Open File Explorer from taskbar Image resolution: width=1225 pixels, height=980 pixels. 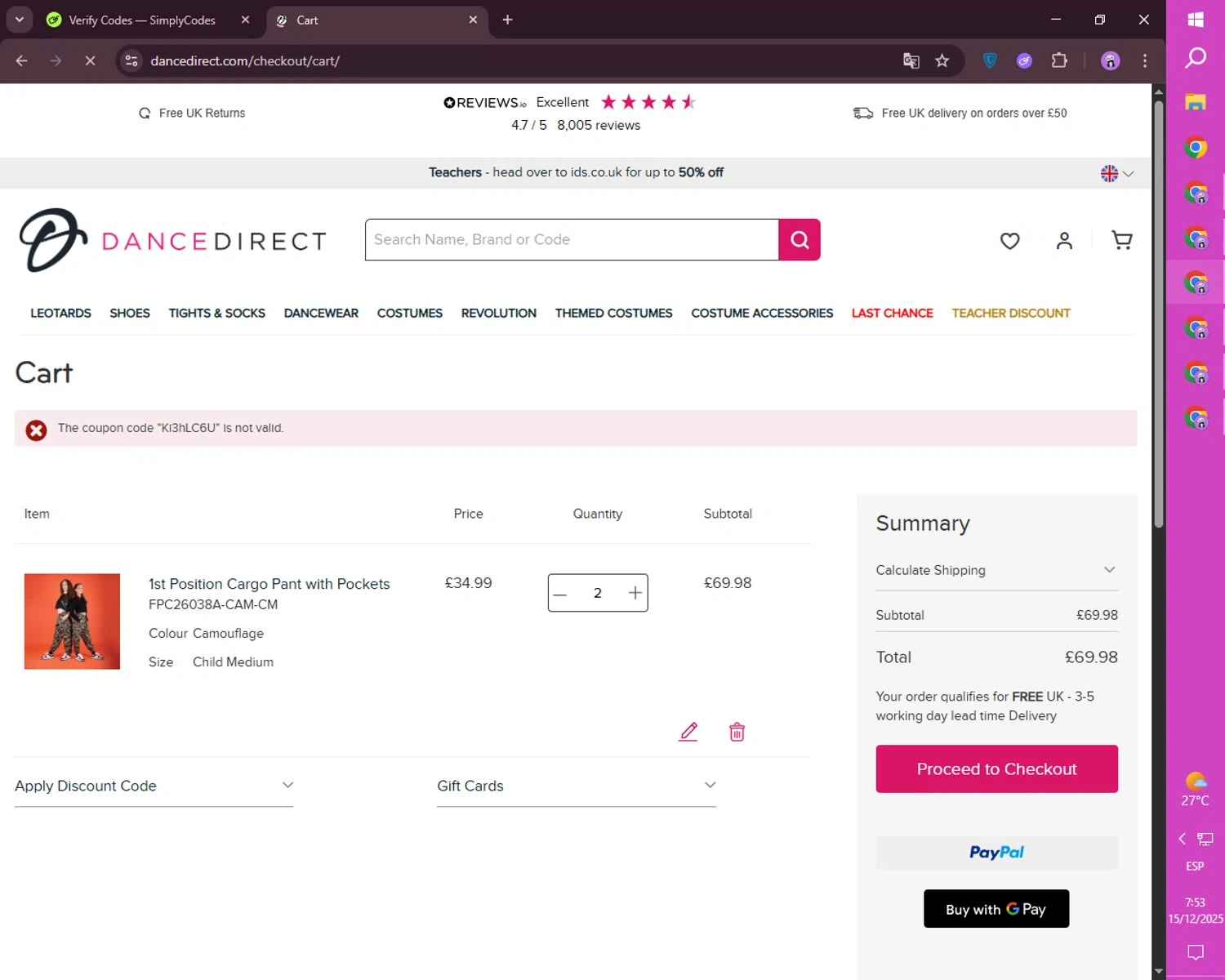1196,102
